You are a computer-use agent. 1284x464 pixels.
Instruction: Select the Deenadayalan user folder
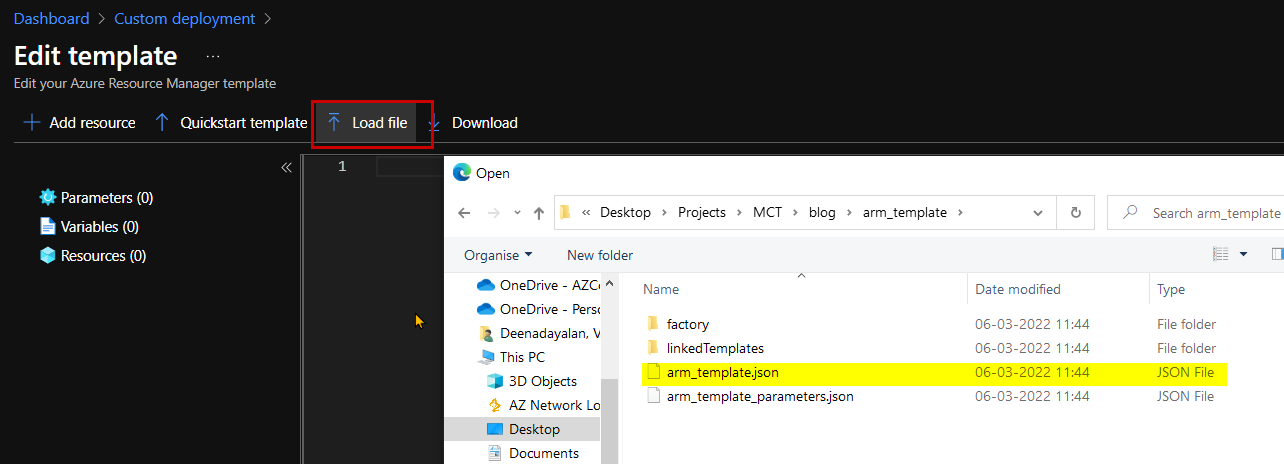click(539, 333)
